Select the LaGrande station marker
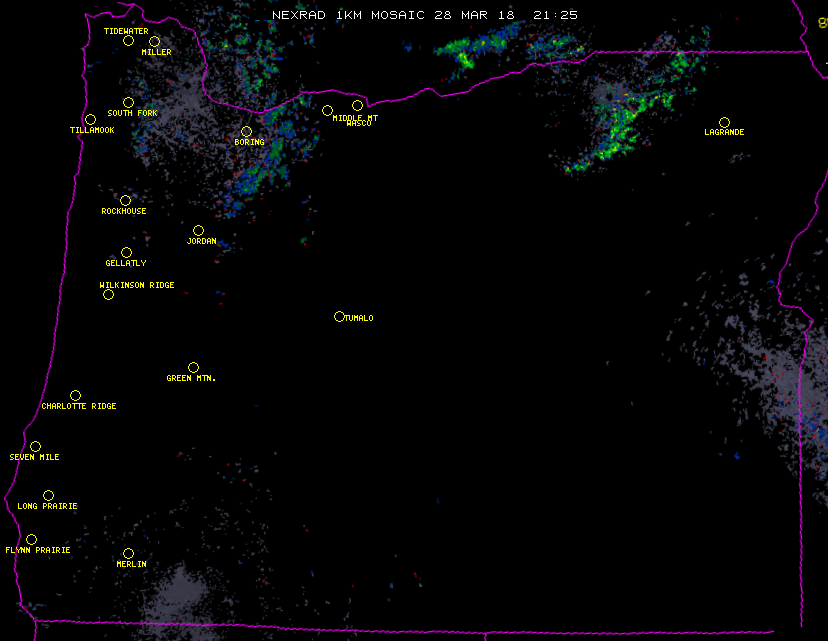 (724, 123)
